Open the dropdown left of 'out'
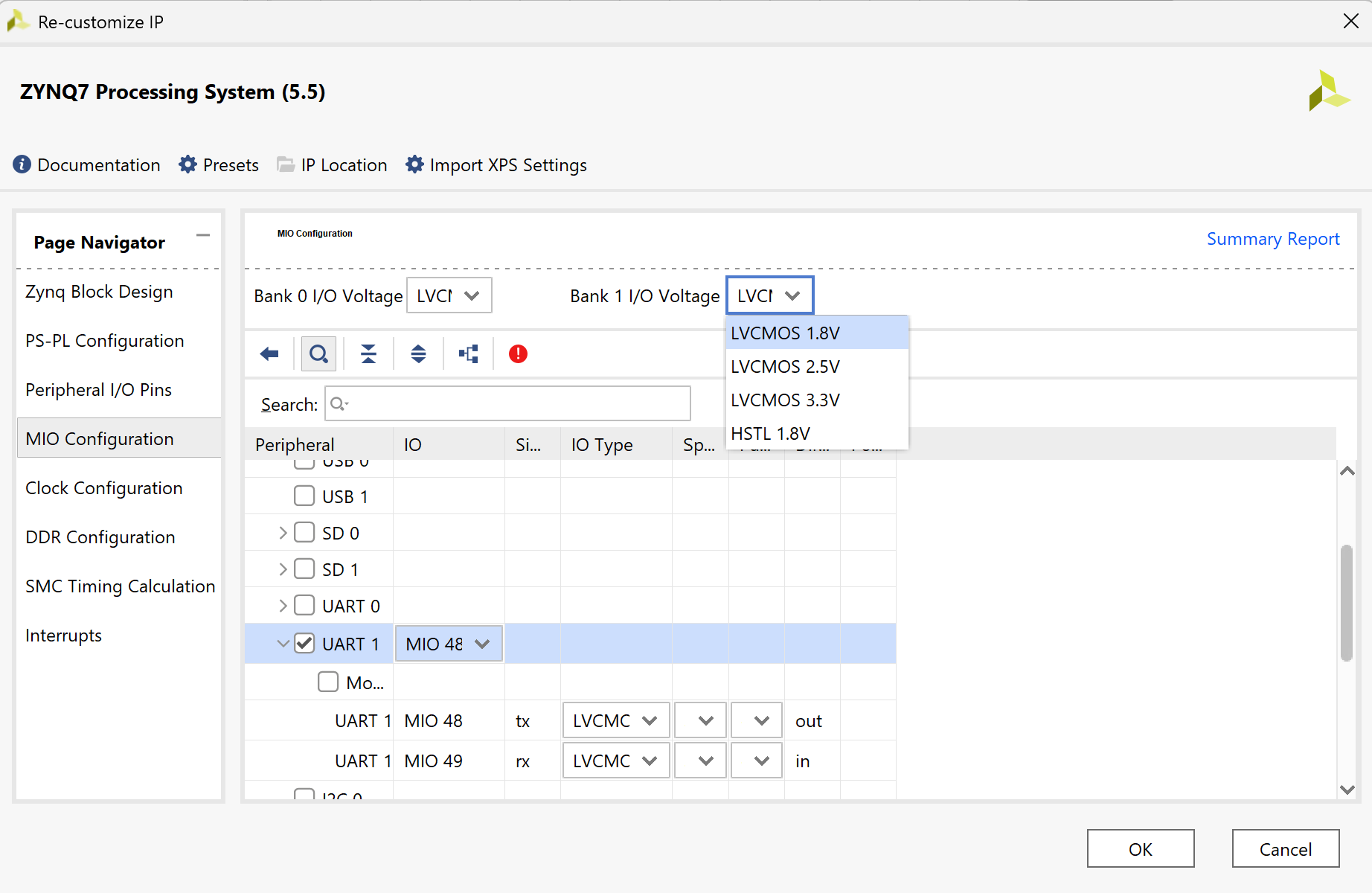Viewport: 1372px width, 893px height. (x=757, y=721)
